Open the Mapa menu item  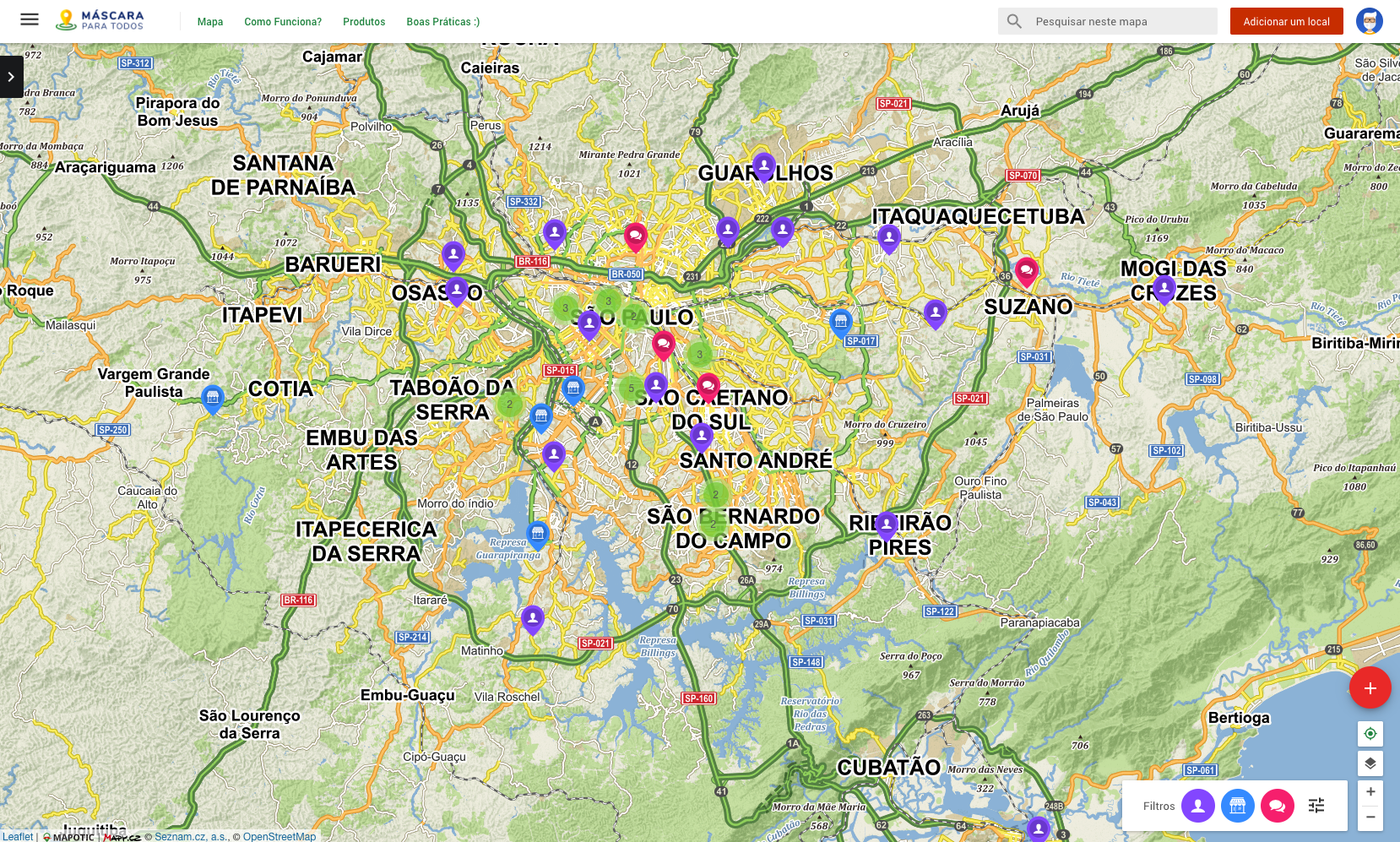(210, 22)
